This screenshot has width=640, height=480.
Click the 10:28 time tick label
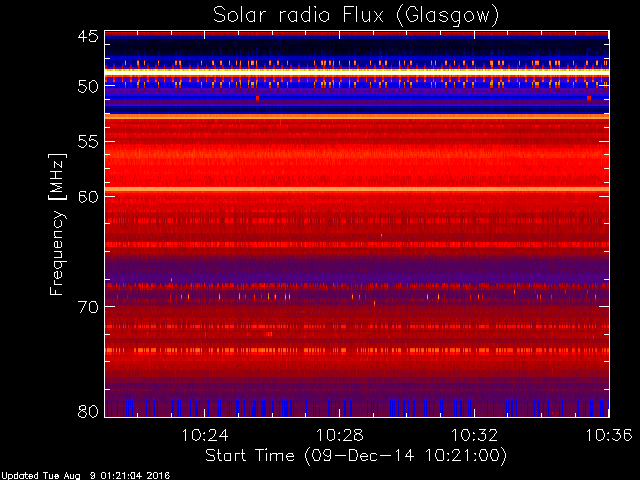pos(340,436)
